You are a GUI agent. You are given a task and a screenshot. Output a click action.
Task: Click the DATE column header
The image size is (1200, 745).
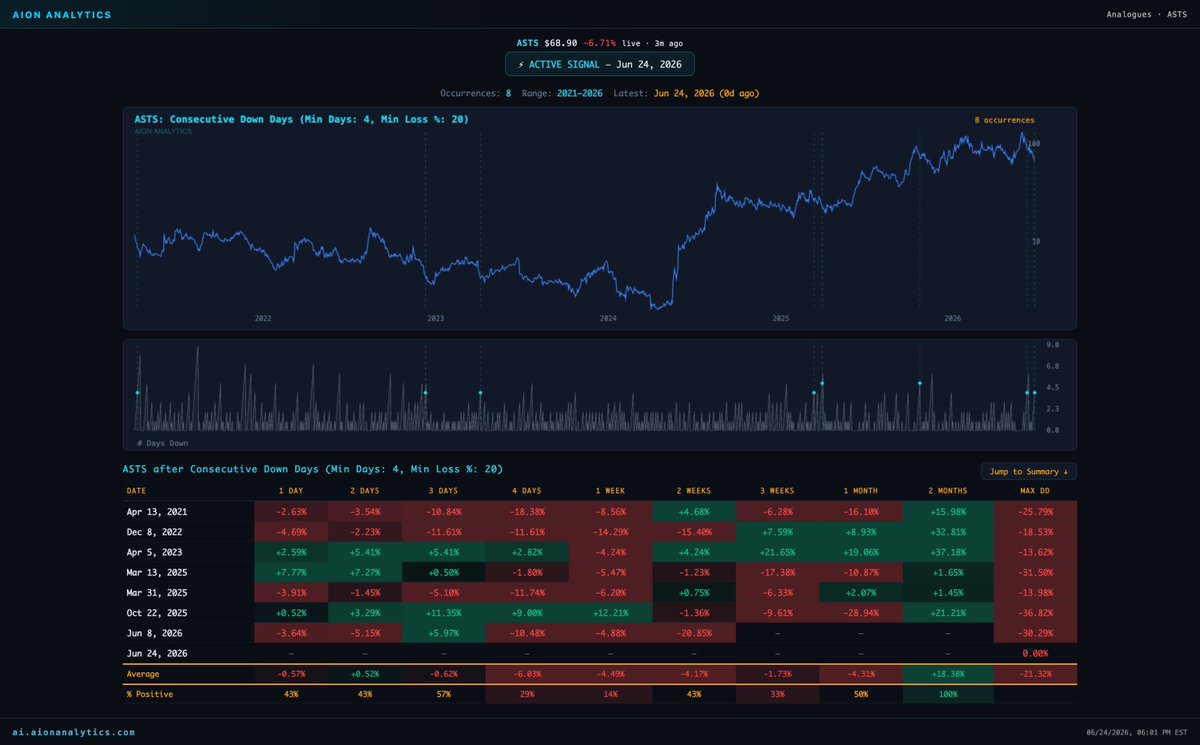136,491
